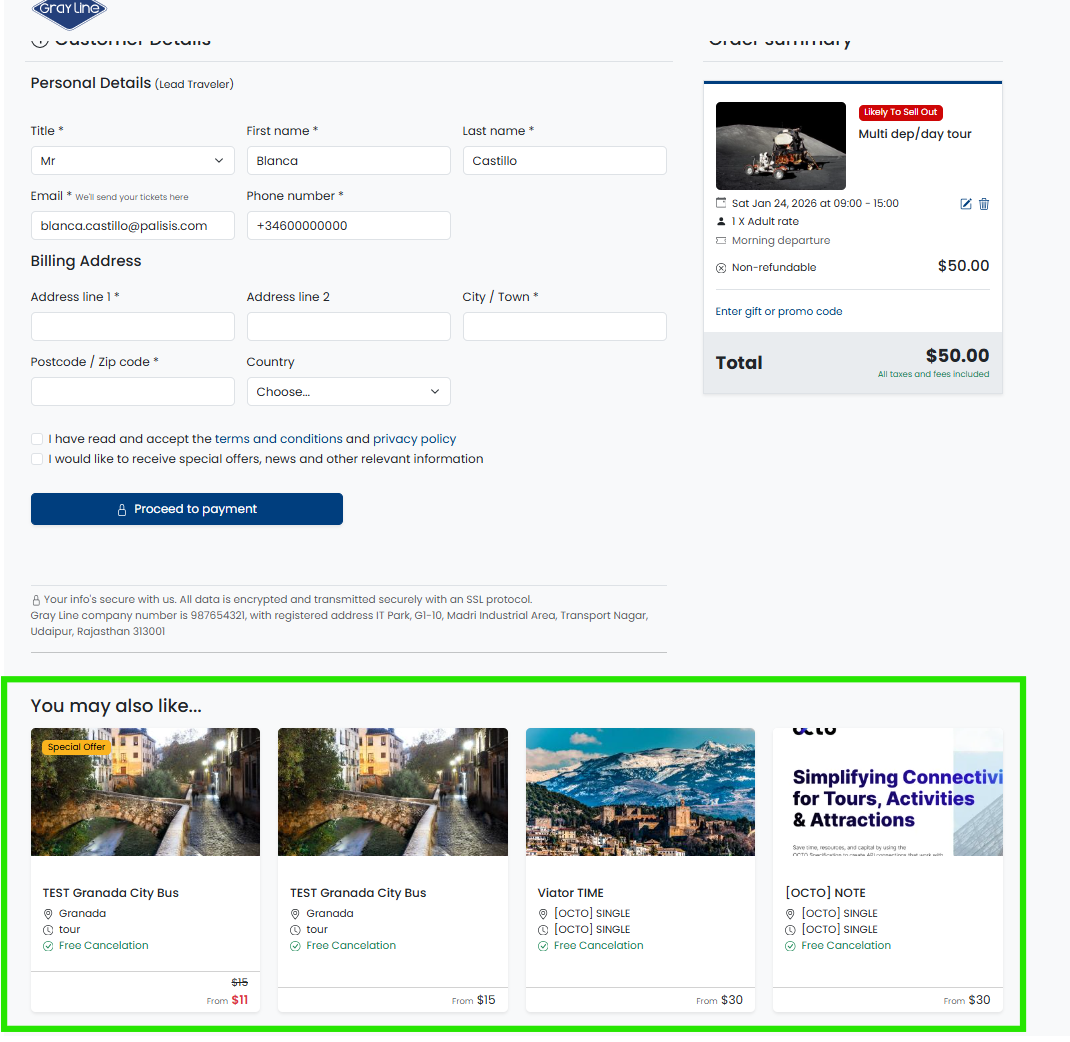This screenshot has width=1070, height=1042.
Task: Click the Gray Line logo
Action: pyautogui.click(x=70, y=12)
